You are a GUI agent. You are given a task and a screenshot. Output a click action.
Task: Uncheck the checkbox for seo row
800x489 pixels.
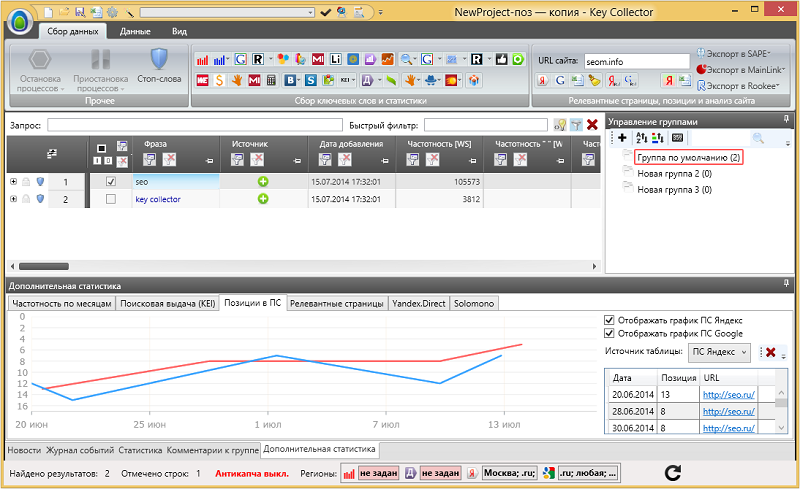click(x=111, y=182)
